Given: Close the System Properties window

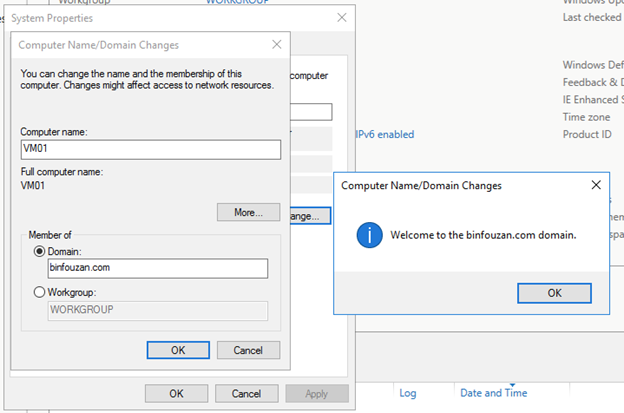Looking at the screenshot, I should pos(342,17).
